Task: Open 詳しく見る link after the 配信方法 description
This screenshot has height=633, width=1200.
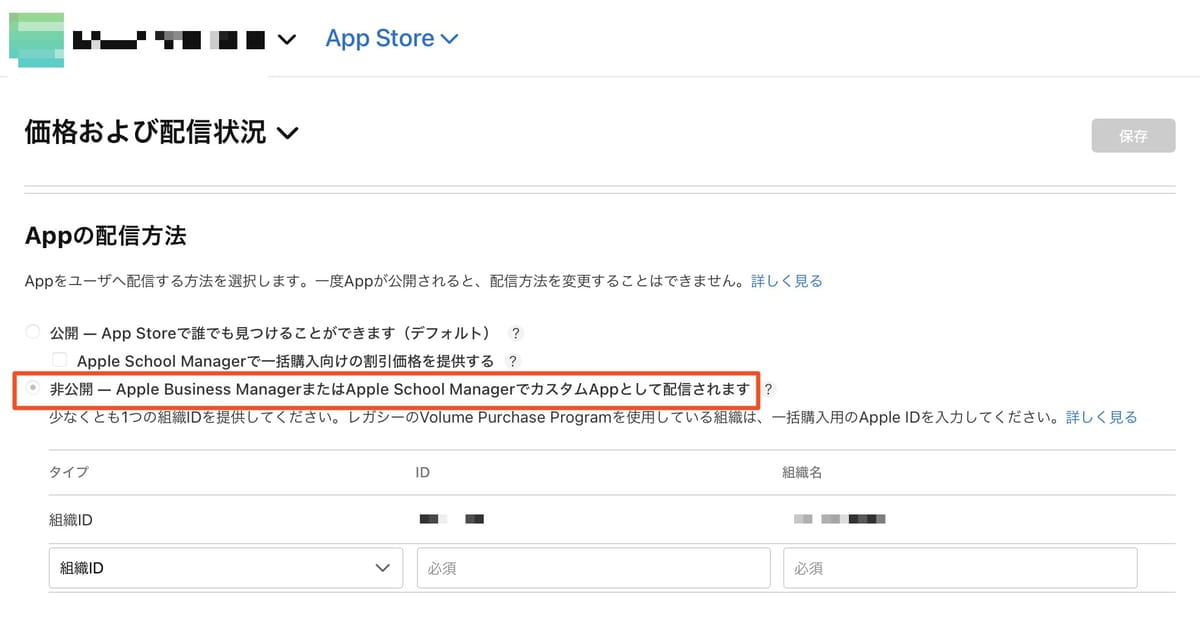Action: pos(787,281)
